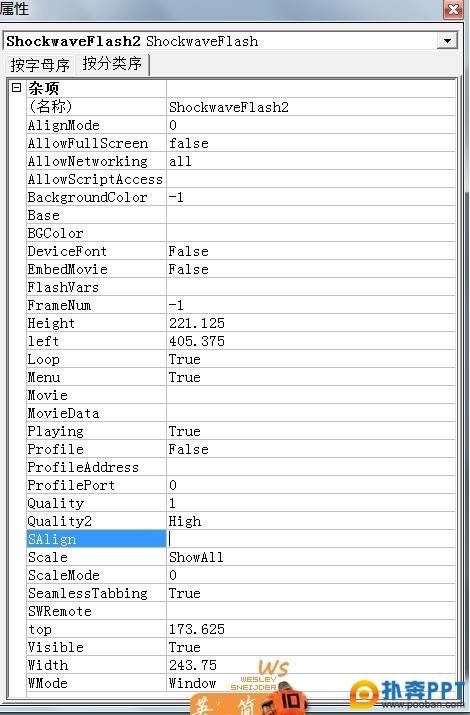Viewport: 470px width, 715px height.
Task: Select the EmbedMovie property
Action: (96, 269)
